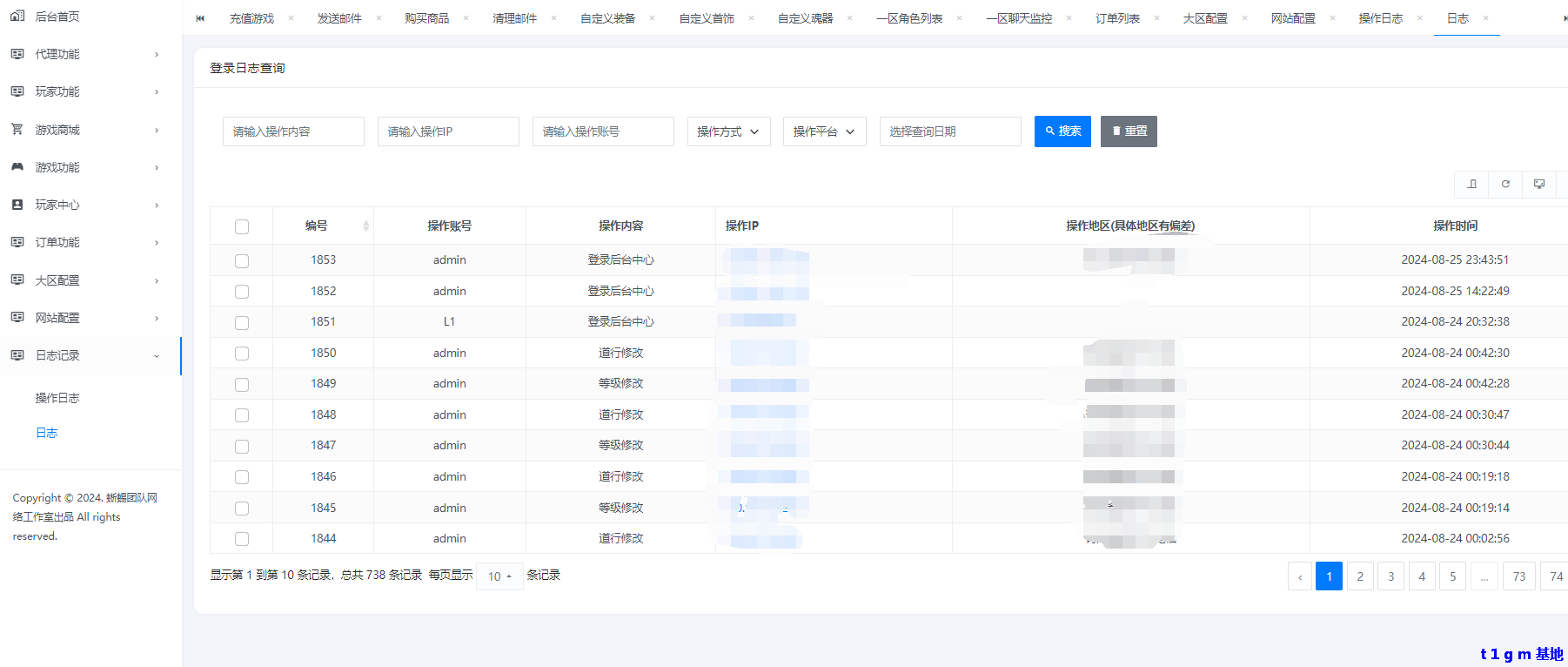Click the 网站配置 sidebar icon
Viewport: 1568px width, 667px height.
click(x=17, y=318)
